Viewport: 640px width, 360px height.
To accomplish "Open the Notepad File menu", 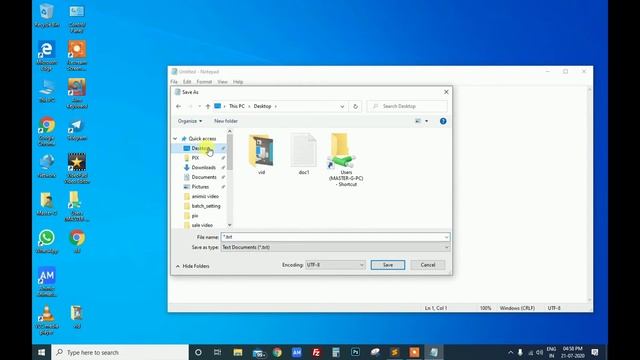I will pyautogui.click(x=174, y=82).
